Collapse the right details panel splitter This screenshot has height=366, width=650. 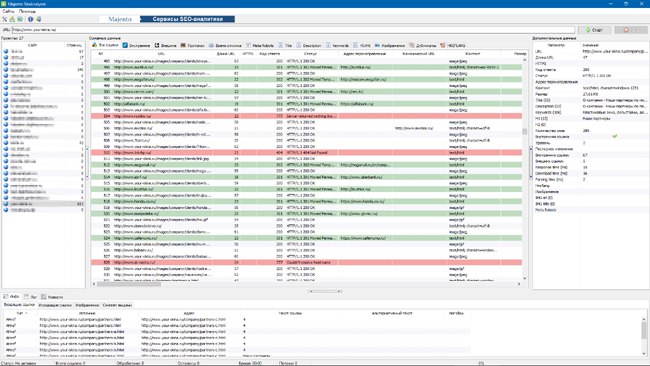[x=531, y=163]
